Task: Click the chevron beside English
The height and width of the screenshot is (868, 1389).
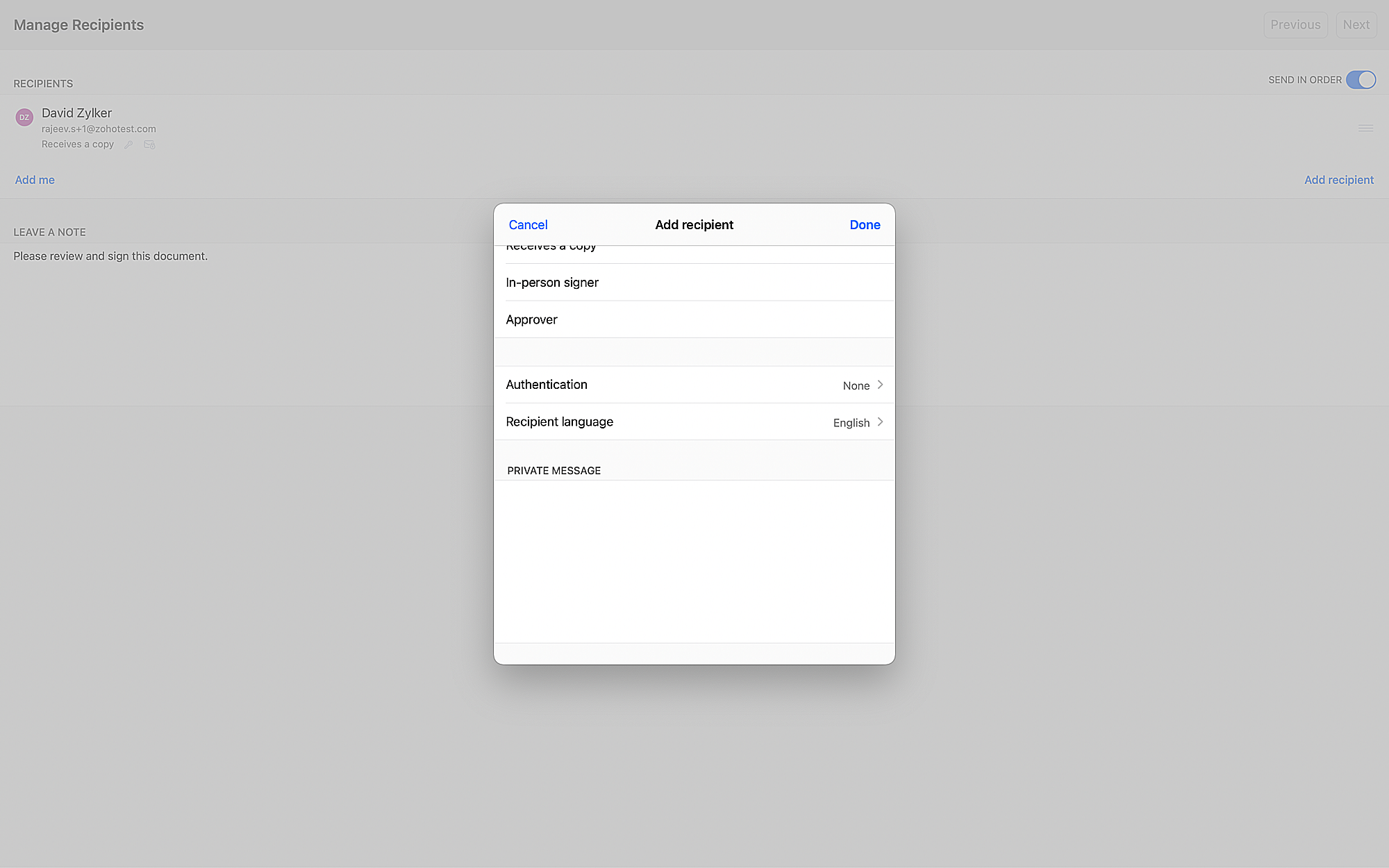Action: tap(880, 422)
